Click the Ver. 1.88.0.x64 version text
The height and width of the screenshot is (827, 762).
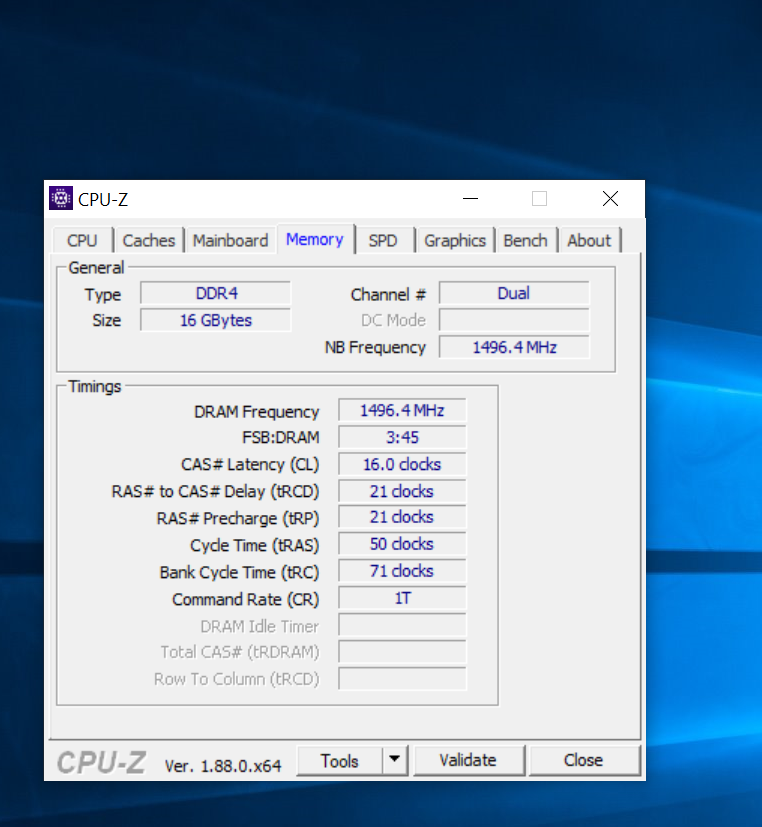223,766
